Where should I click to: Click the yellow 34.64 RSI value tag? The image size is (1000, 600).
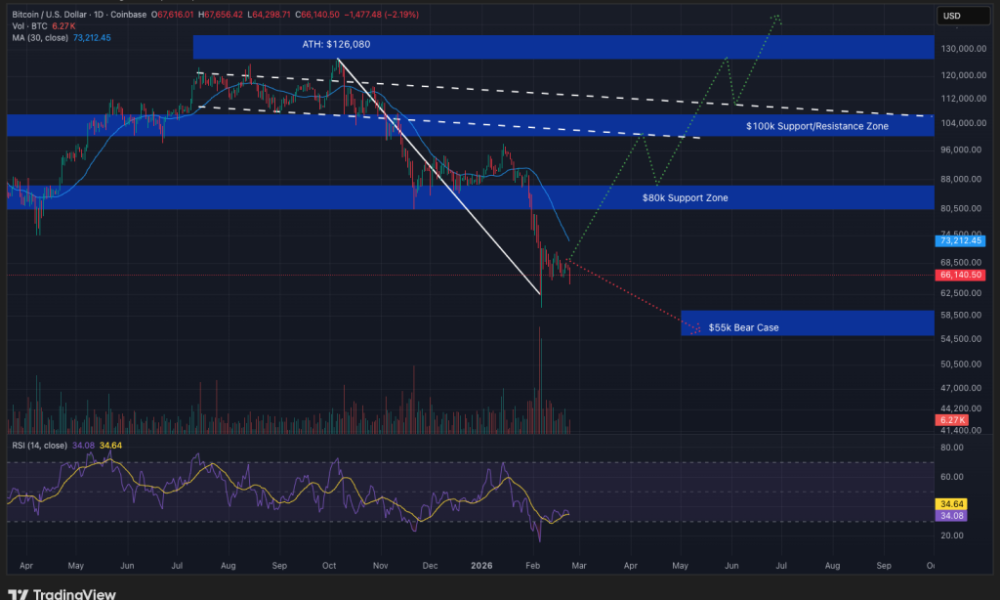(x=950, y=506)
